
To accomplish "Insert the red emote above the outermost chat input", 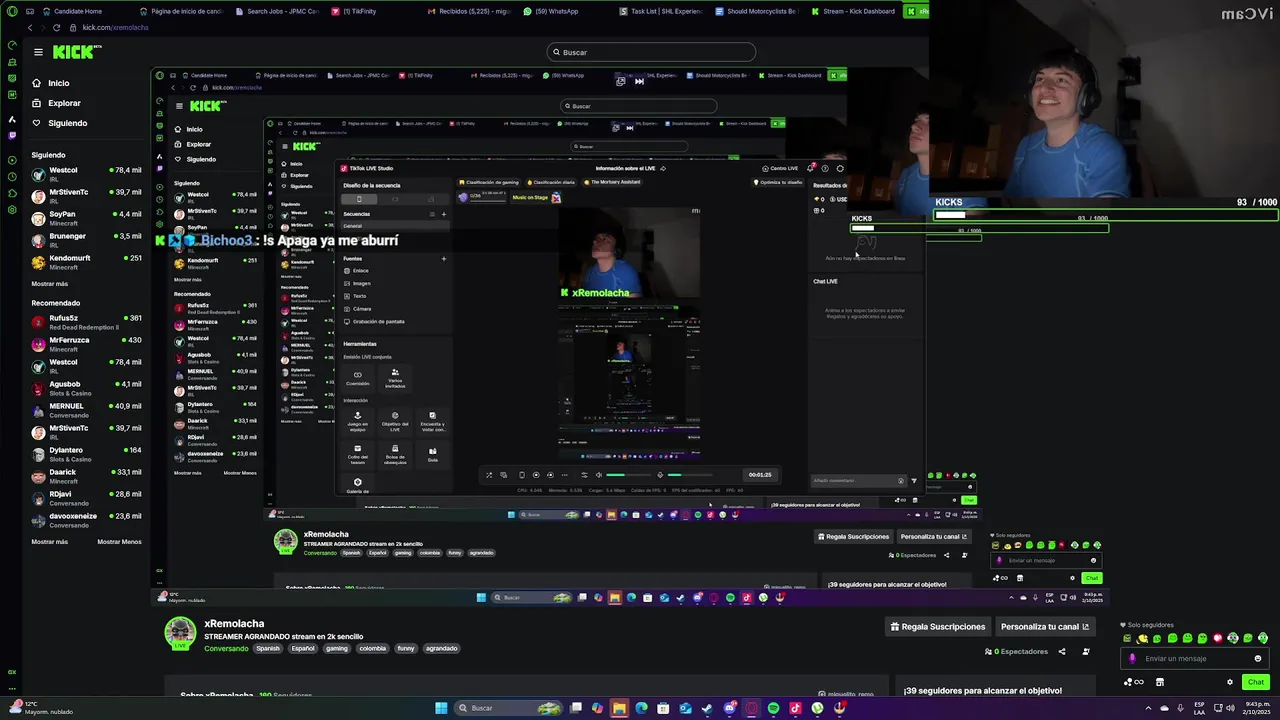I will pyautogui.click(x=1218, y=638).
